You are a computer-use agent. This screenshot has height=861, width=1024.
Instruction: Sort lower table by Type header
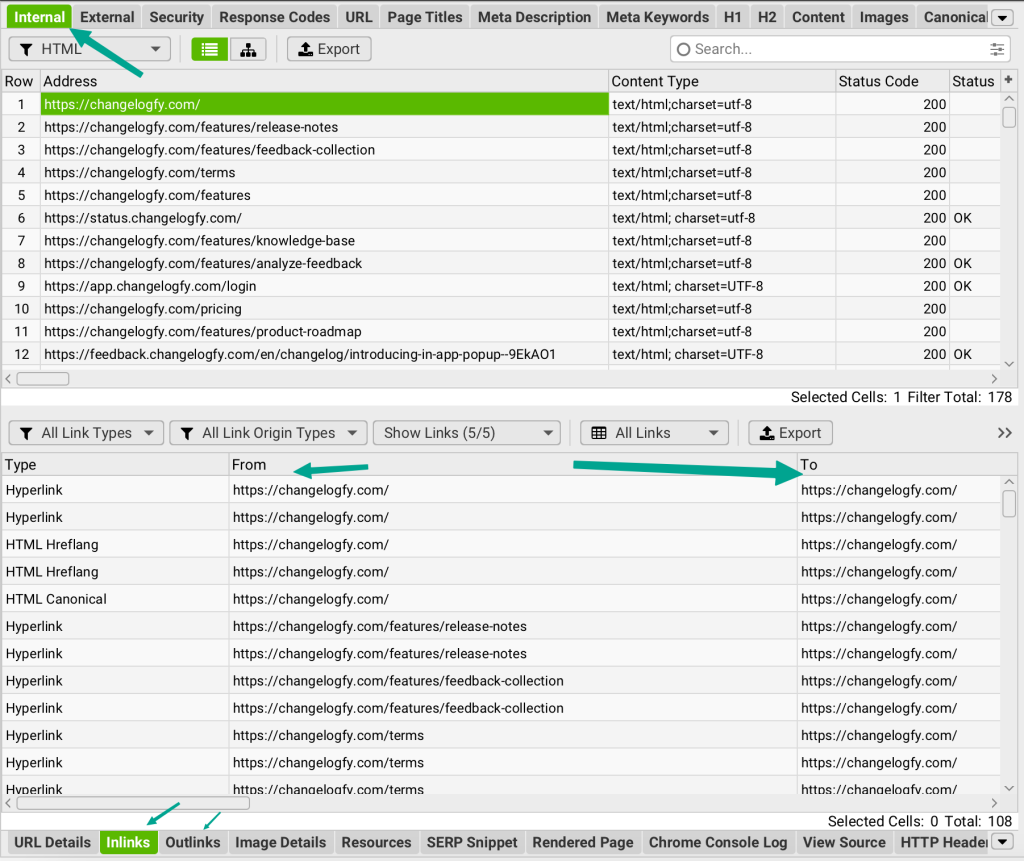point(115,464)
